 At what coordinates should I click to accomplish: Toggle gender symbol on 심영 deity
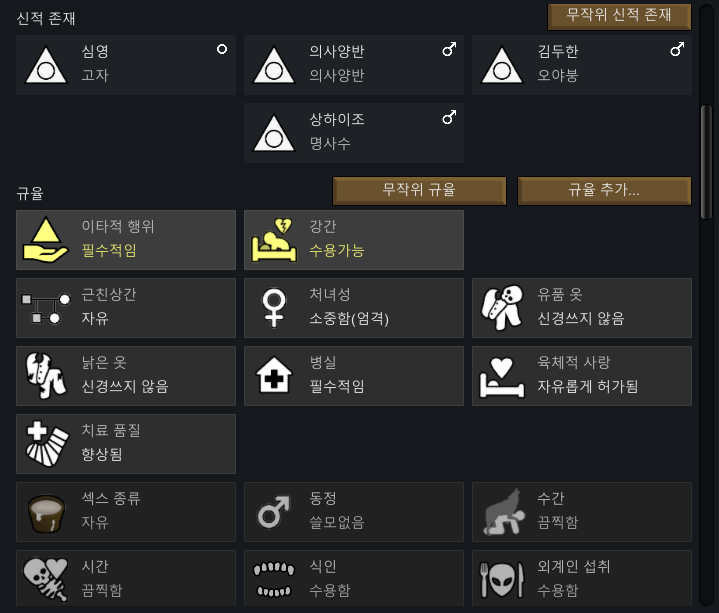coord(222,49)
